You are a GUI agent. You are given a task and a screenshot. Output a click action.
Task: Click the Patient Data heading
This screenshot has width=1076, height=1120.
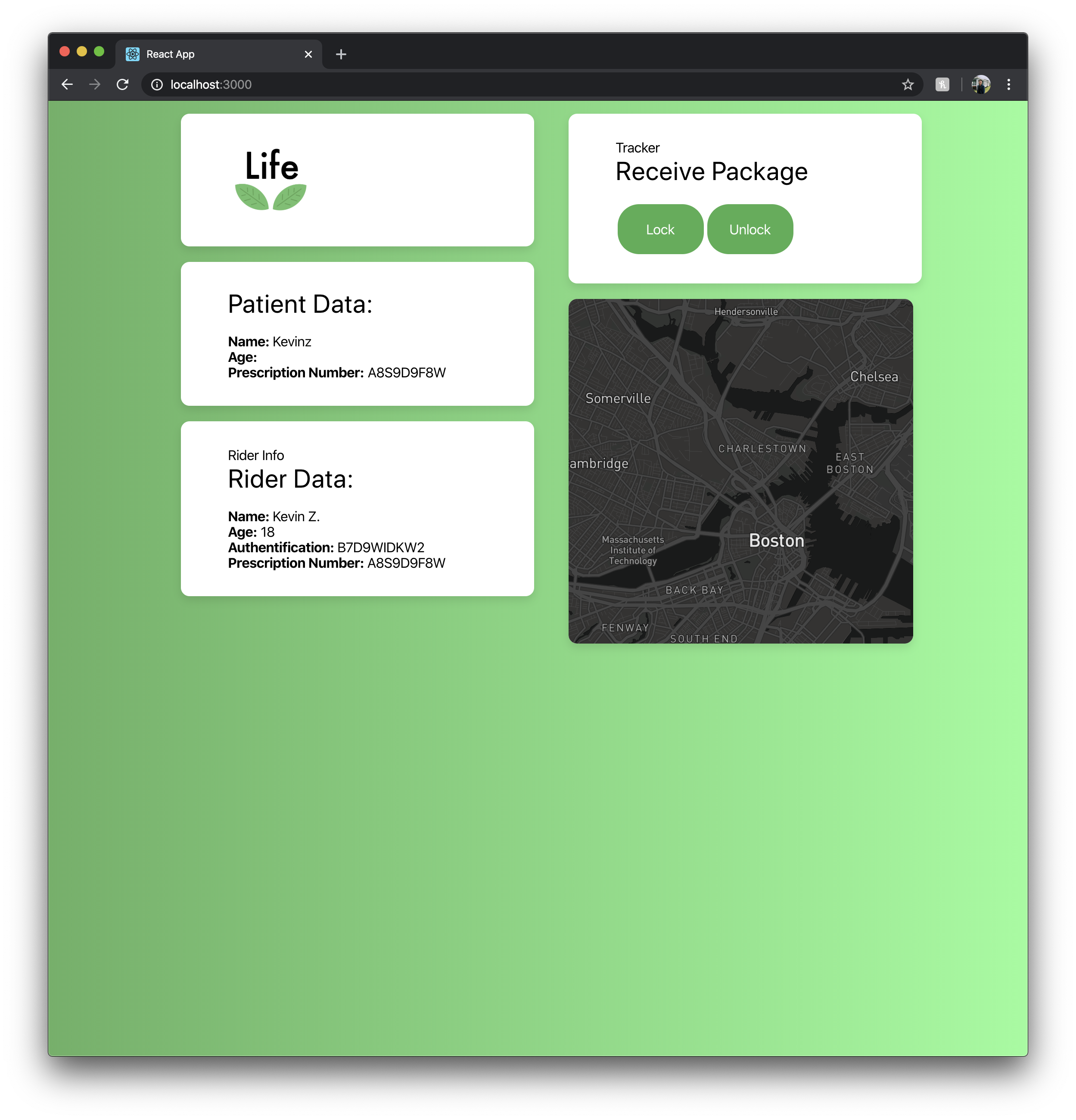pos(300,304)
